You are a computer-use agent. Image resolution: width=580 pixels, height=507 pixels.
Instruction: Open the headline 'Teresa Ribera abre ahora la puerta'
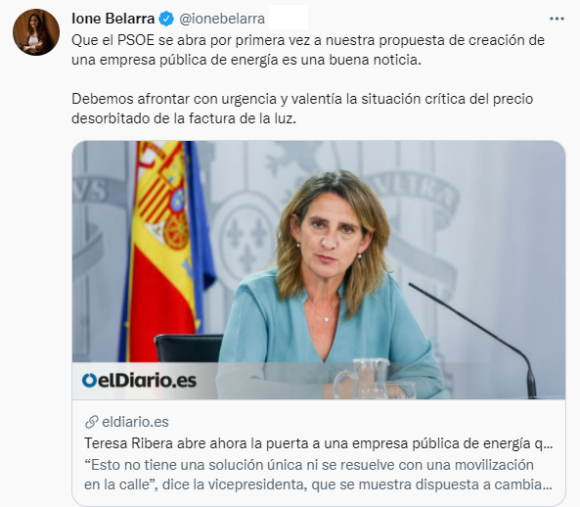318,443
